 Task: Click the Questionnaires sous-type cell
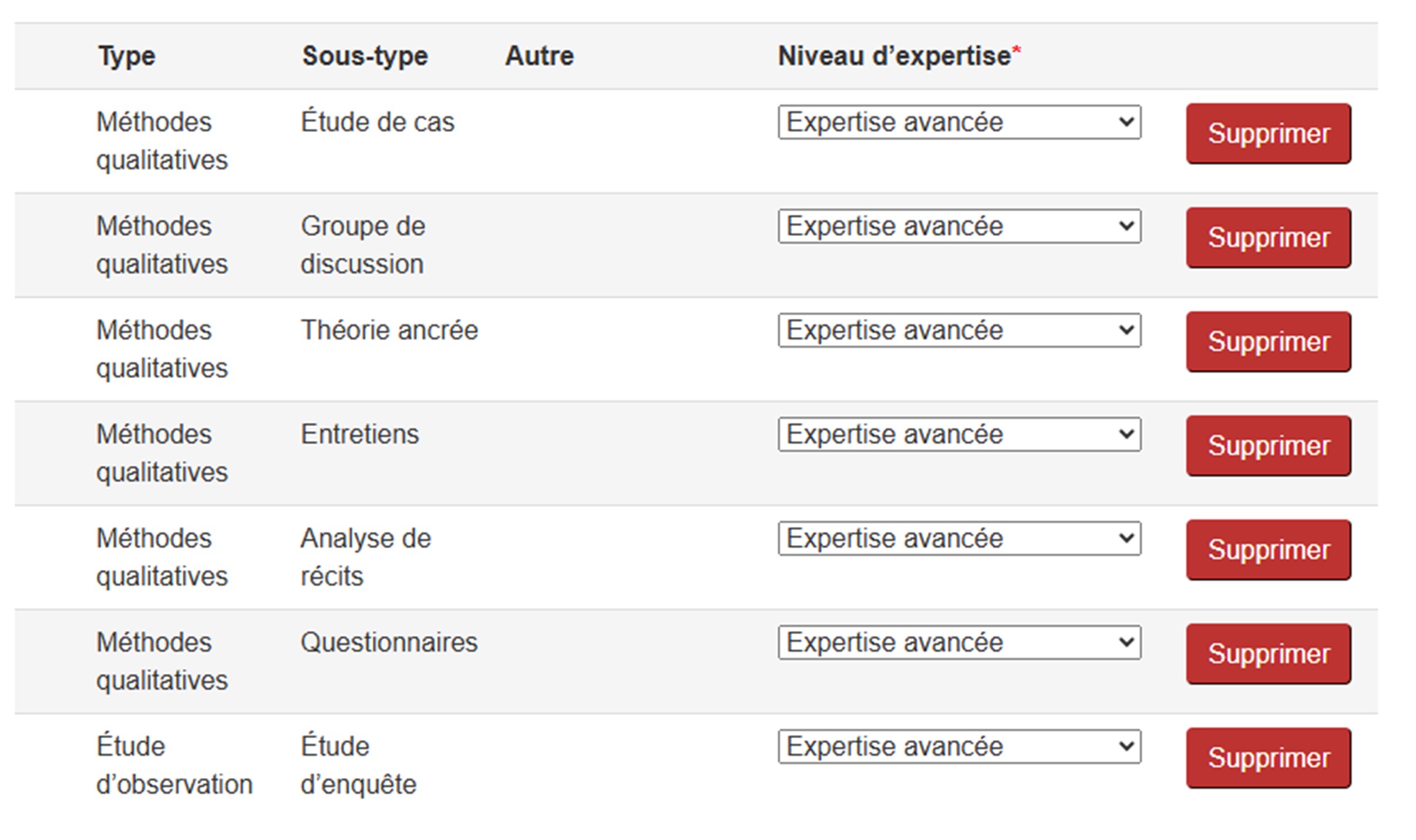pyautogui.click(x=389, y=642)
